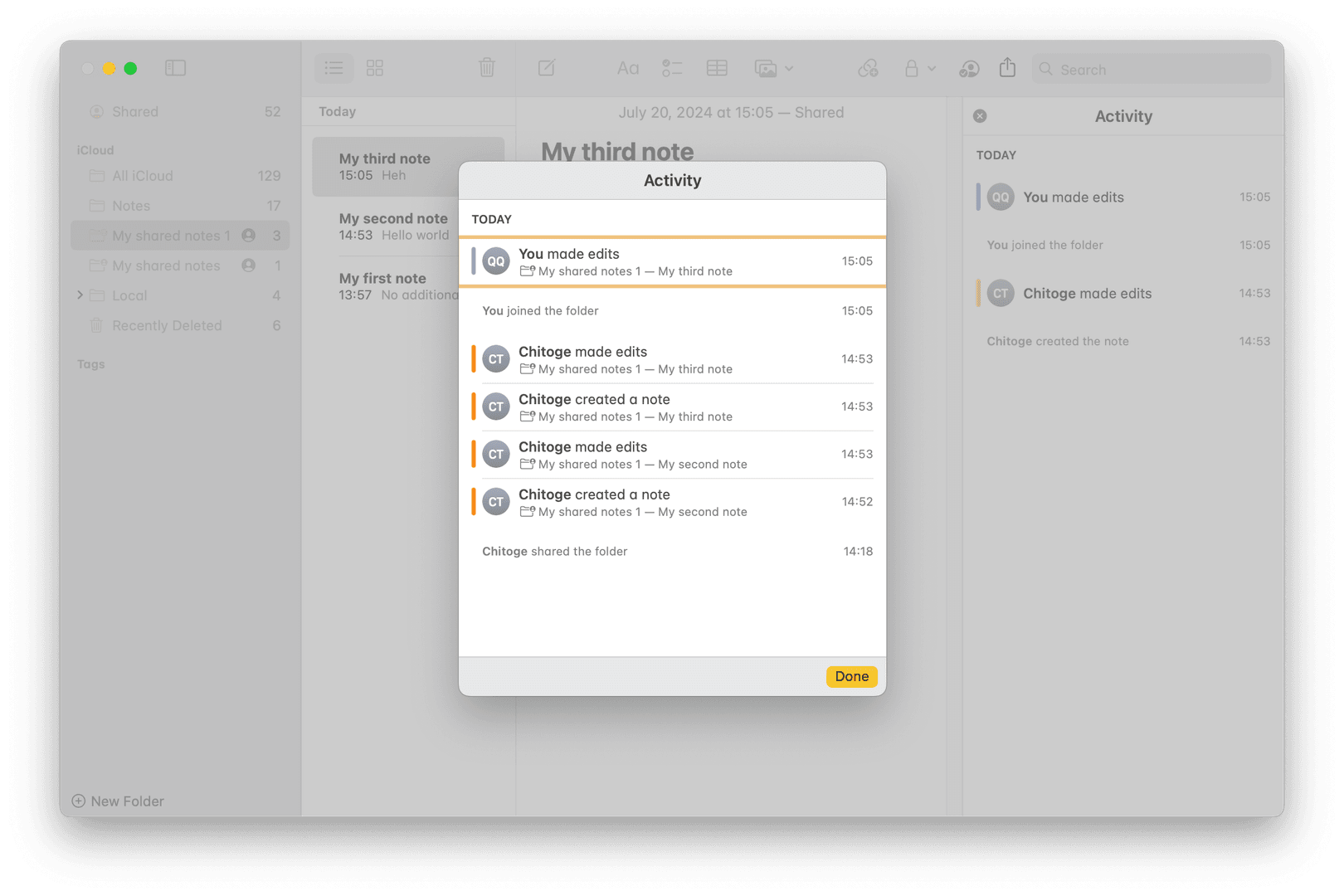
Task: Click the share export icon
Action: 1007,68
